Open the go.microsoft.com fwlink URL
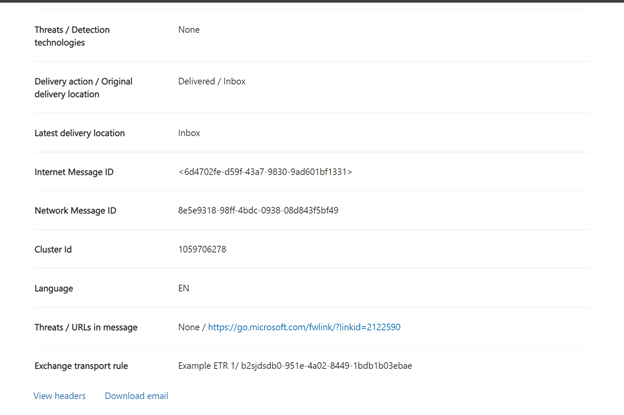Image resolution: width=624 pixels, height=415 pixels. pyautogui.click(x=304, y=327)
